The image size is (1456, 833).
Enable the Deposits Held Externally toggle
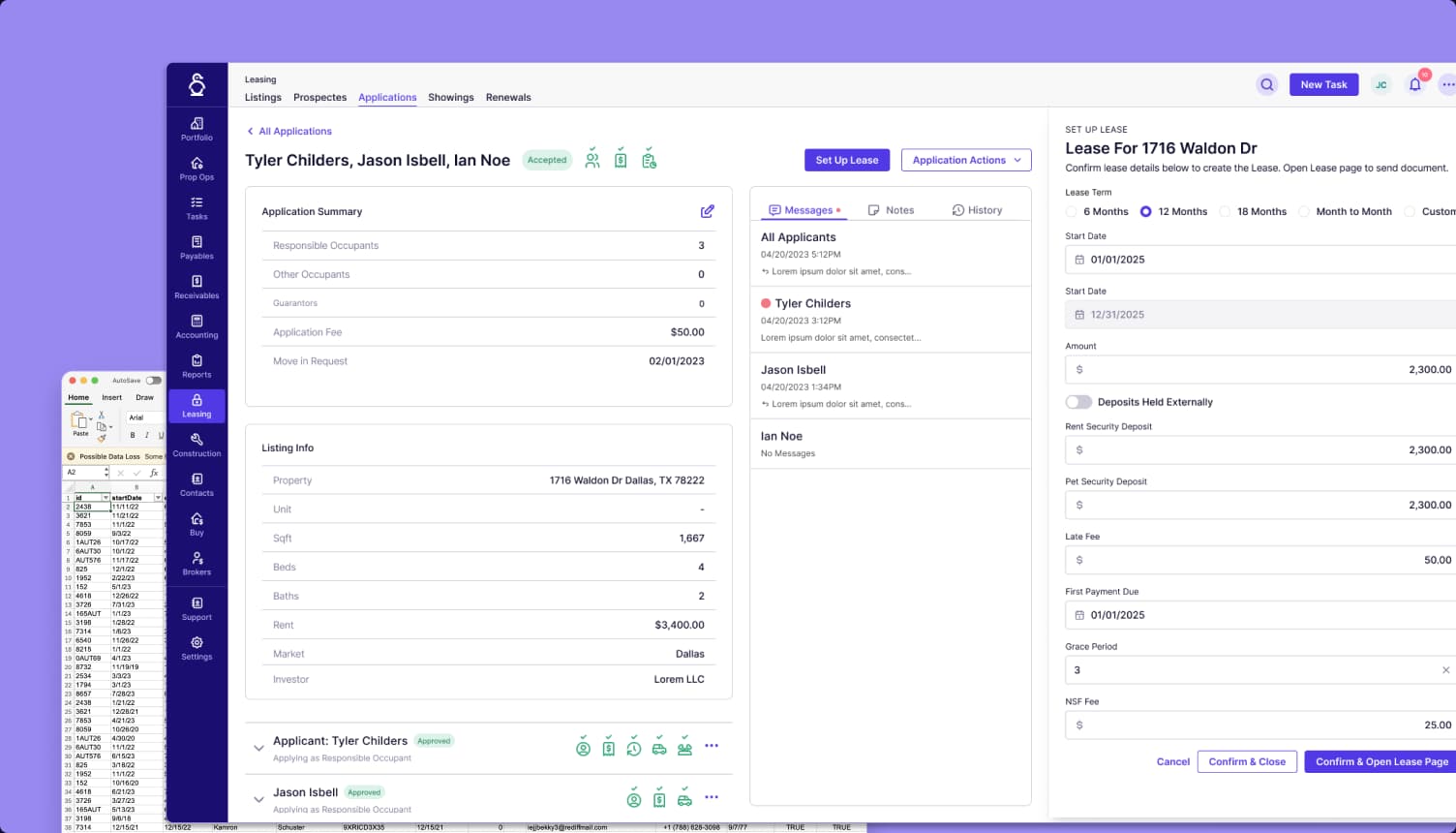tap(1078, 401)
